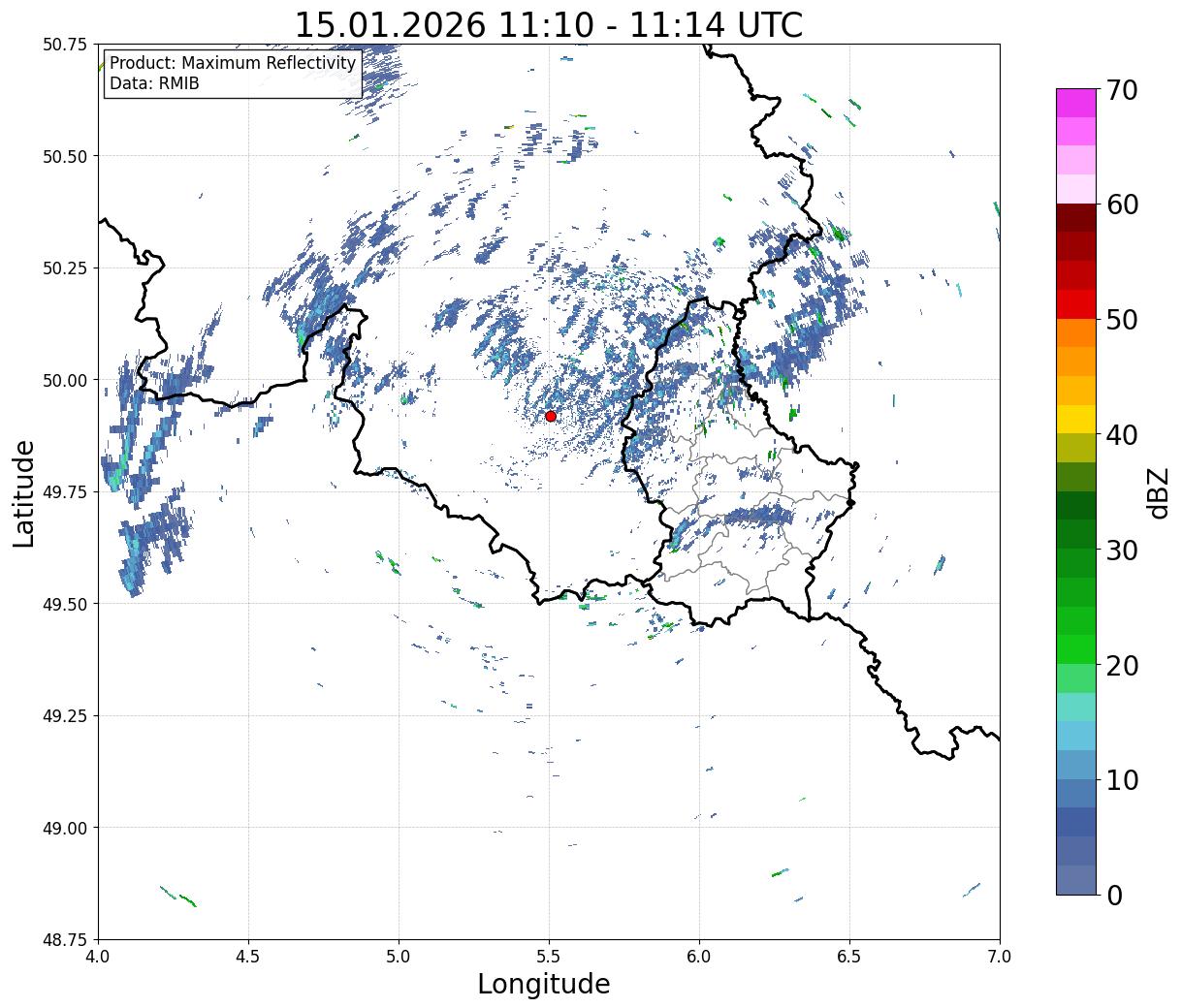
Task: Click the longitude tick label 7.0
Action: (x=1000, y=957)
